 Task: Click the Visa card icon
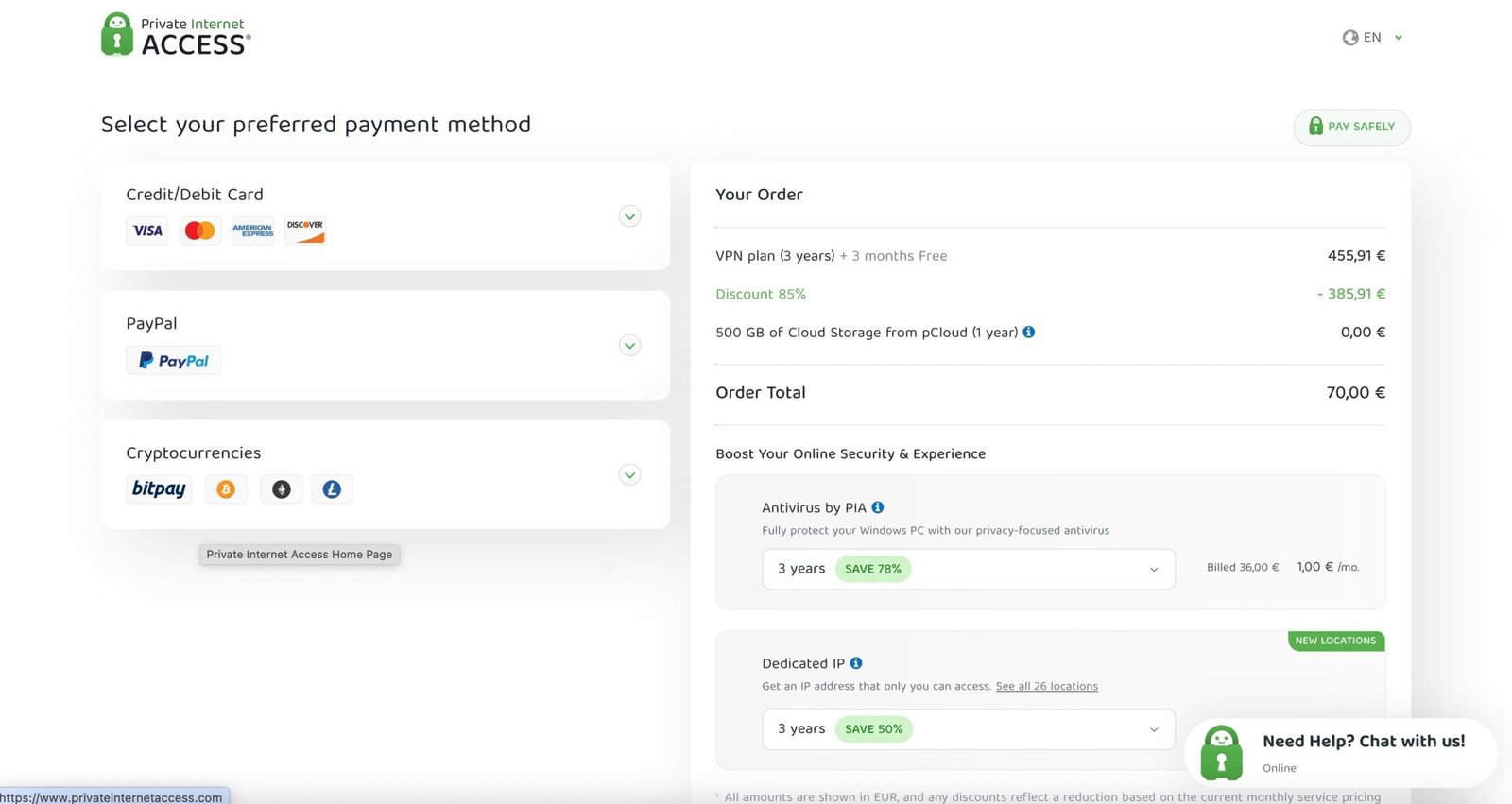point(147,231)
